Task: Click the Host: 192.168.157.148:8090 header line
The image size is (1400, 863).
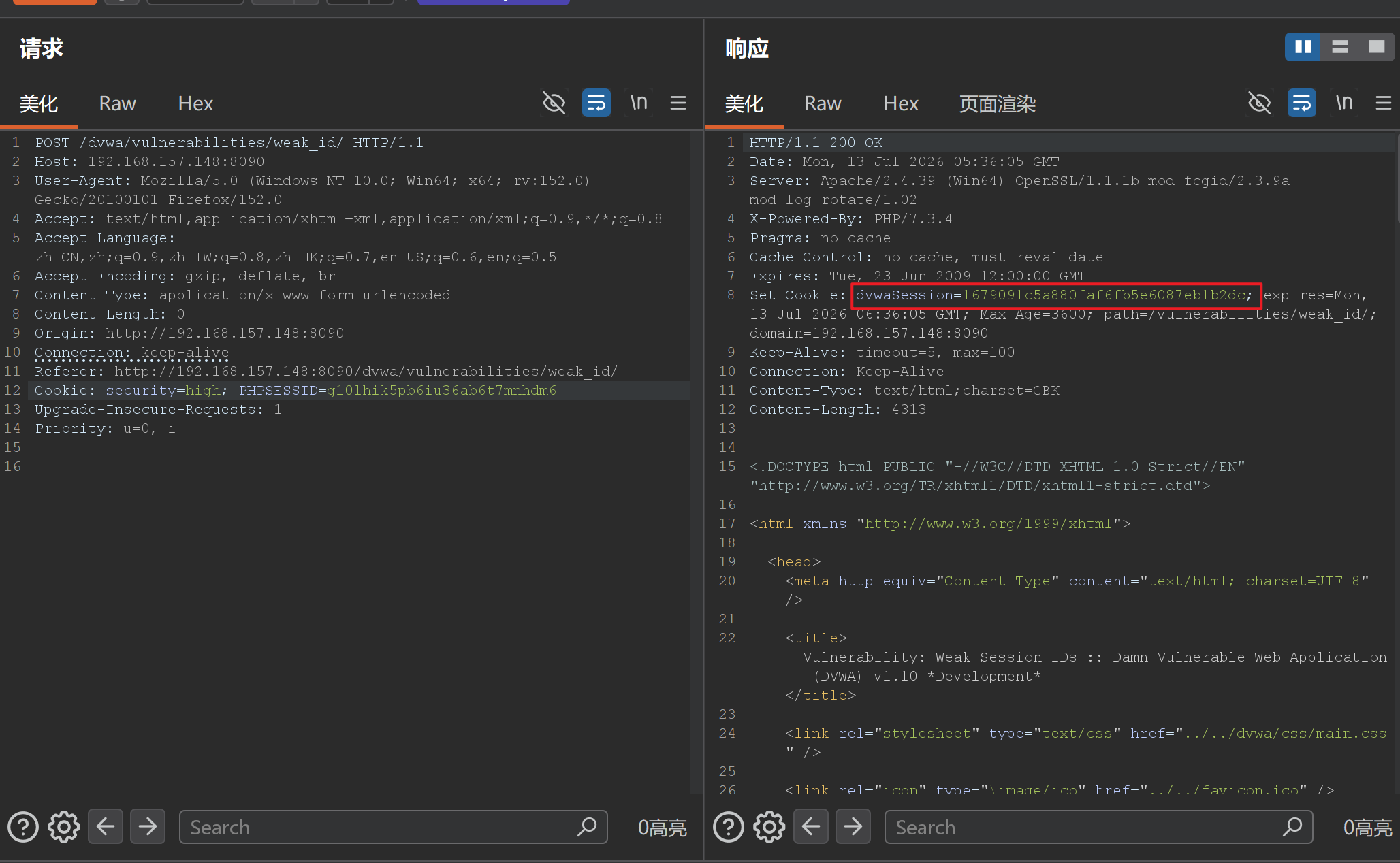Action: click(x=150, y=161)
